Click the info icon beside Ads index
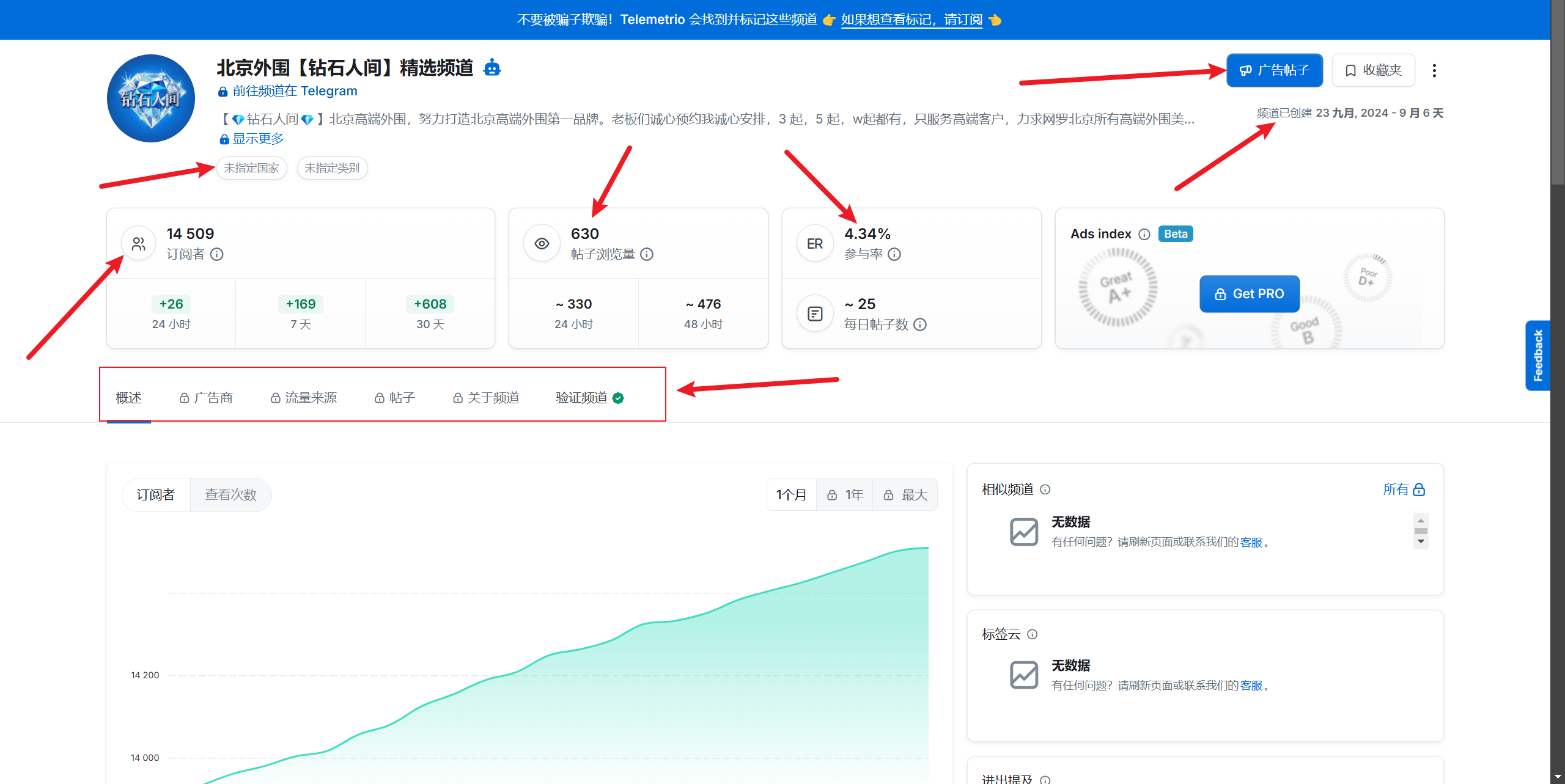1565x784 pixels. point(1144,234)
